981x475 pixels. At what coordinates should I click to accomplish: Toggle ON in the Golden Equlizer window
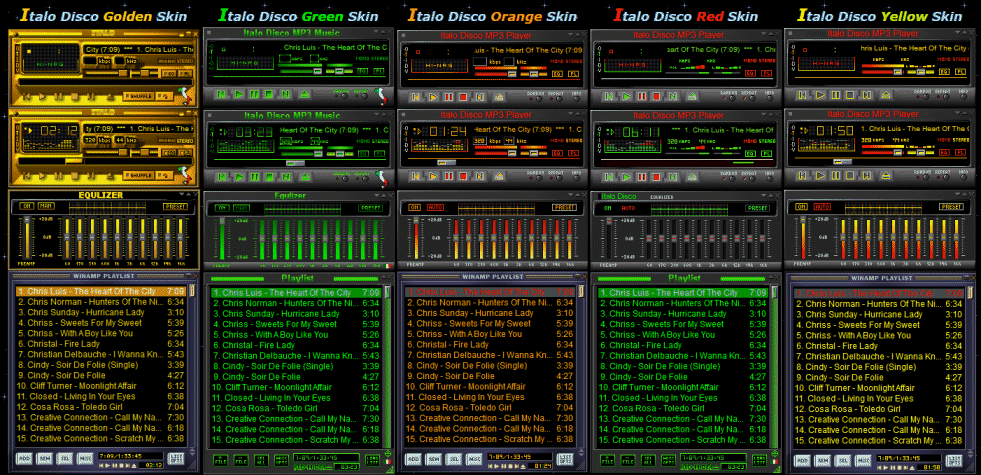(27, 206)
